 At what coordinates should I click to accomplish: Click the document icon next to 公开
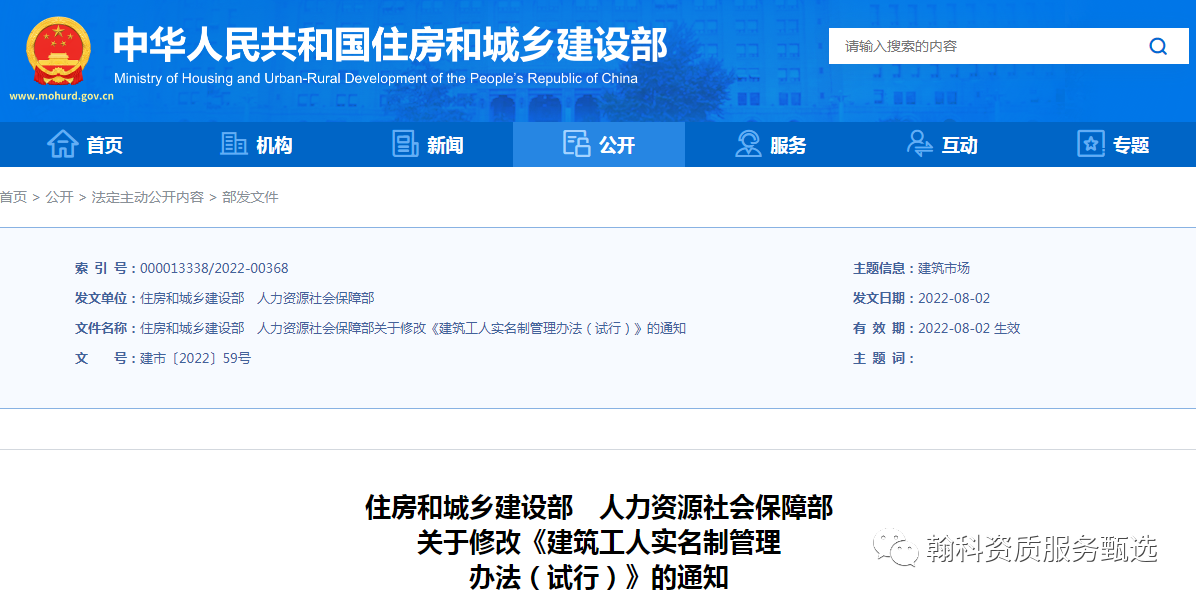[x=577, y=144]
